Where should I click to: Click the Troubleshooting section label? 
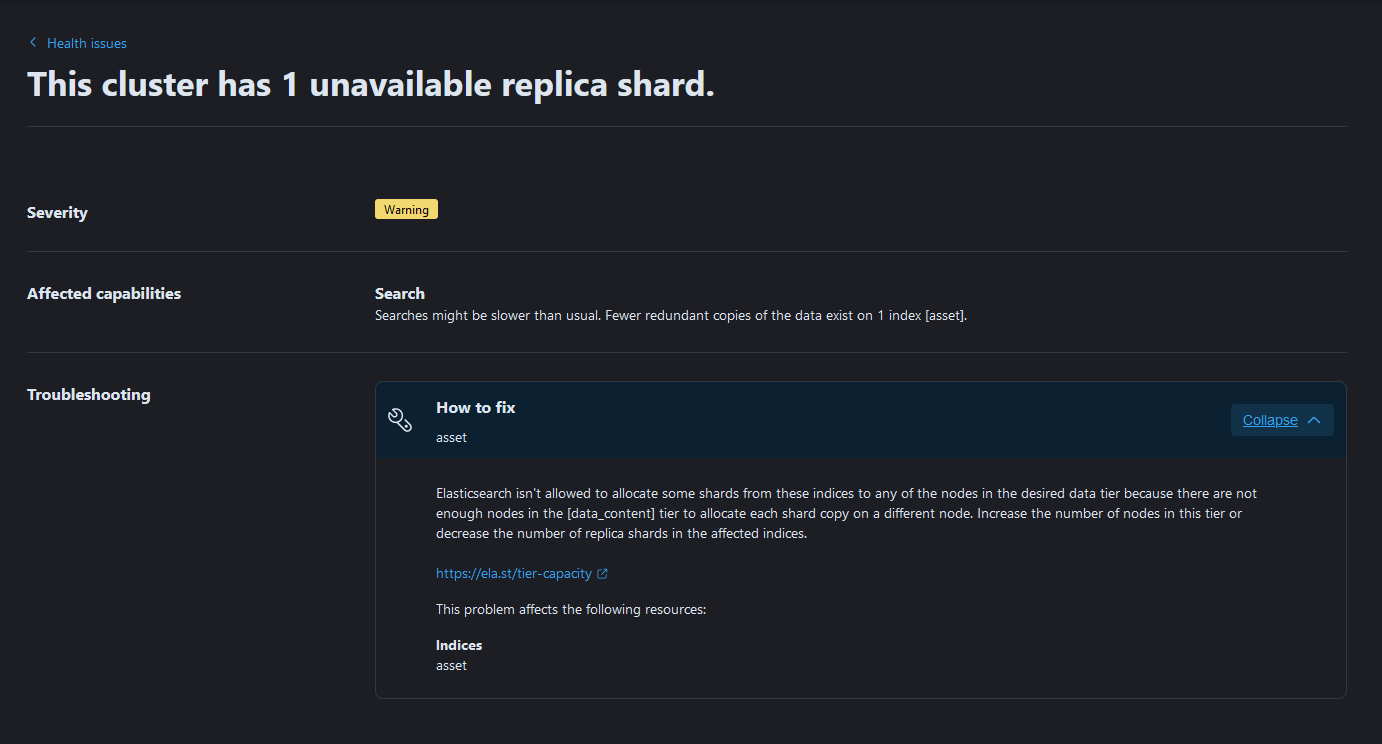89,395
